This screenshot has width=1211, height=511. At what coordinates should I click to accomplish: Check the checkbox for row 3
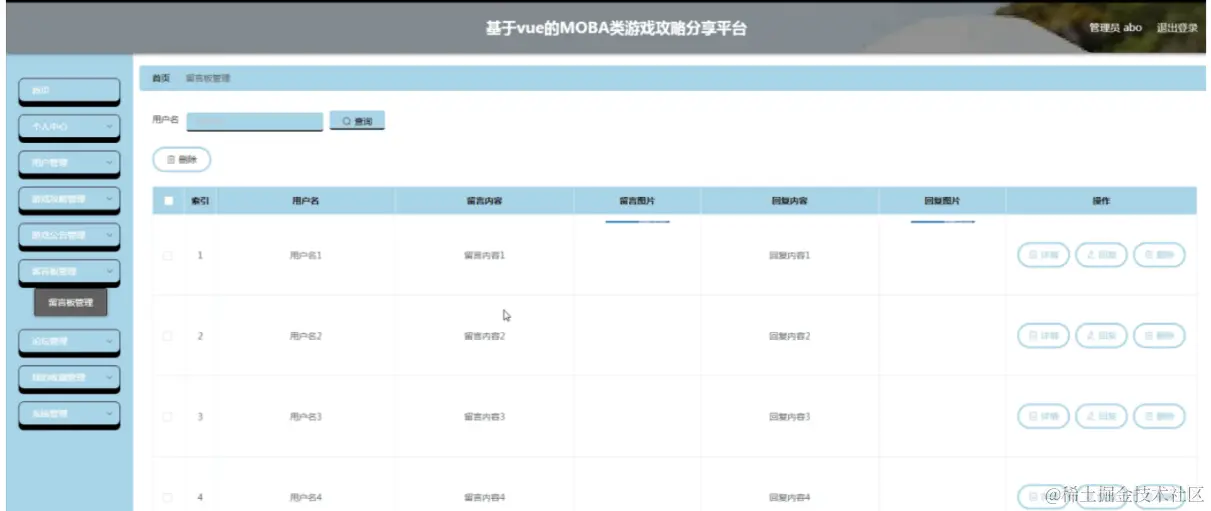point(168,416)
